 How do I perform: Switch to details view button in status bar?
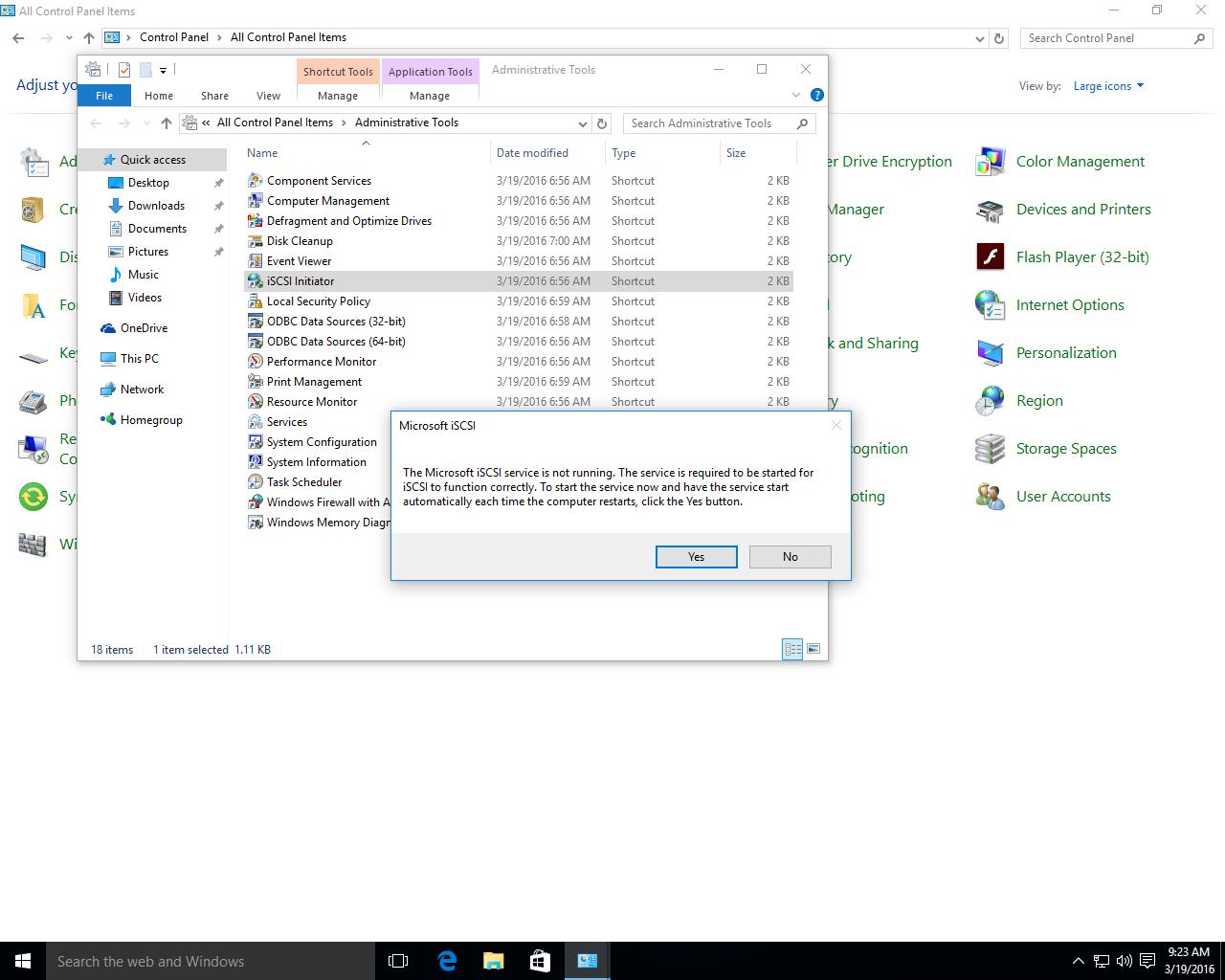[792, 649]
